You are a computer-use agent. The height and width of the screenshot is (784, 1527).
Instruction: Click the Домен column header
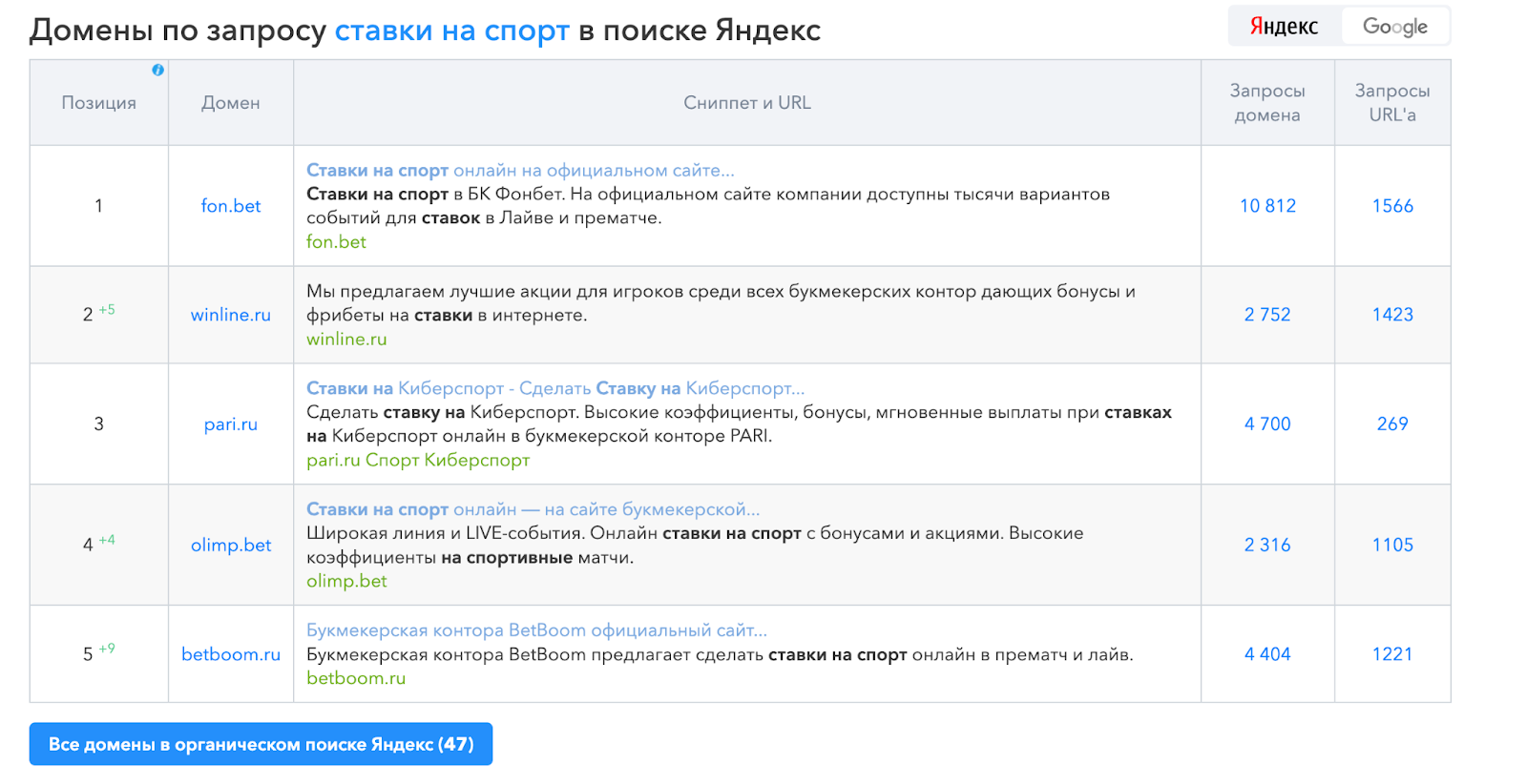230,103
